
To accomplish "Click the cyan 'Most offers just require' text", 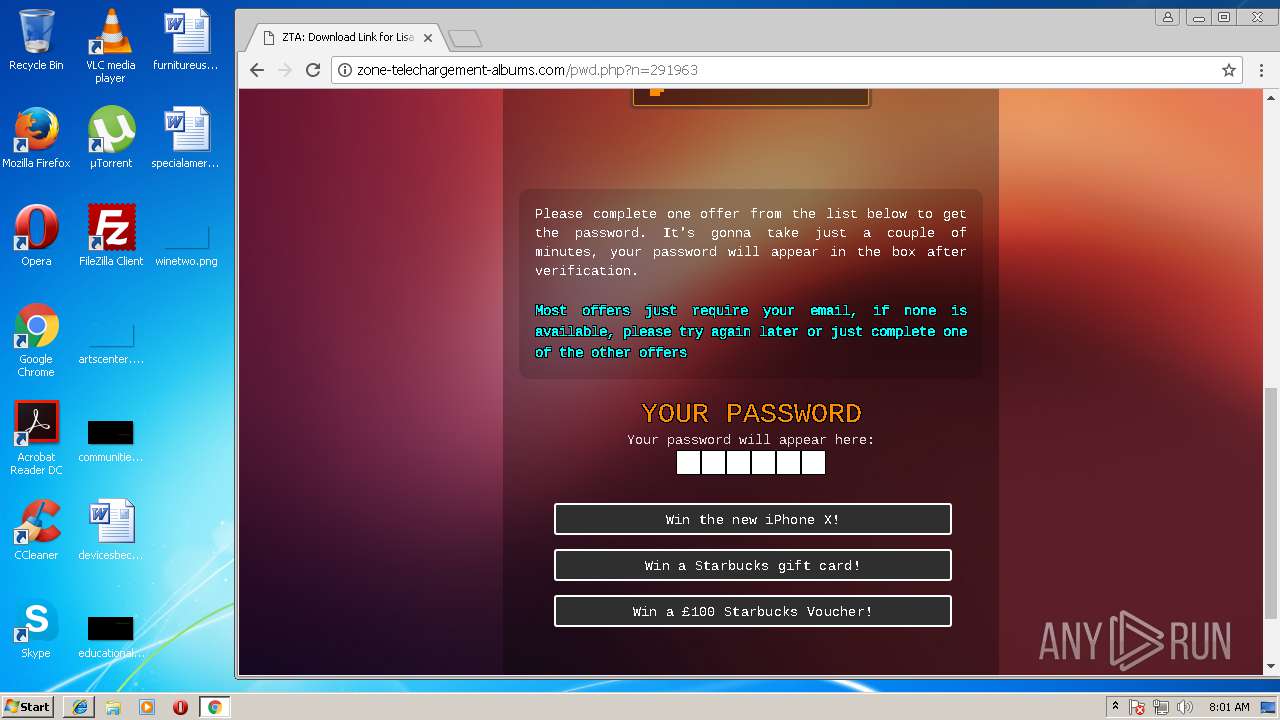I will [x=751, y=331].
